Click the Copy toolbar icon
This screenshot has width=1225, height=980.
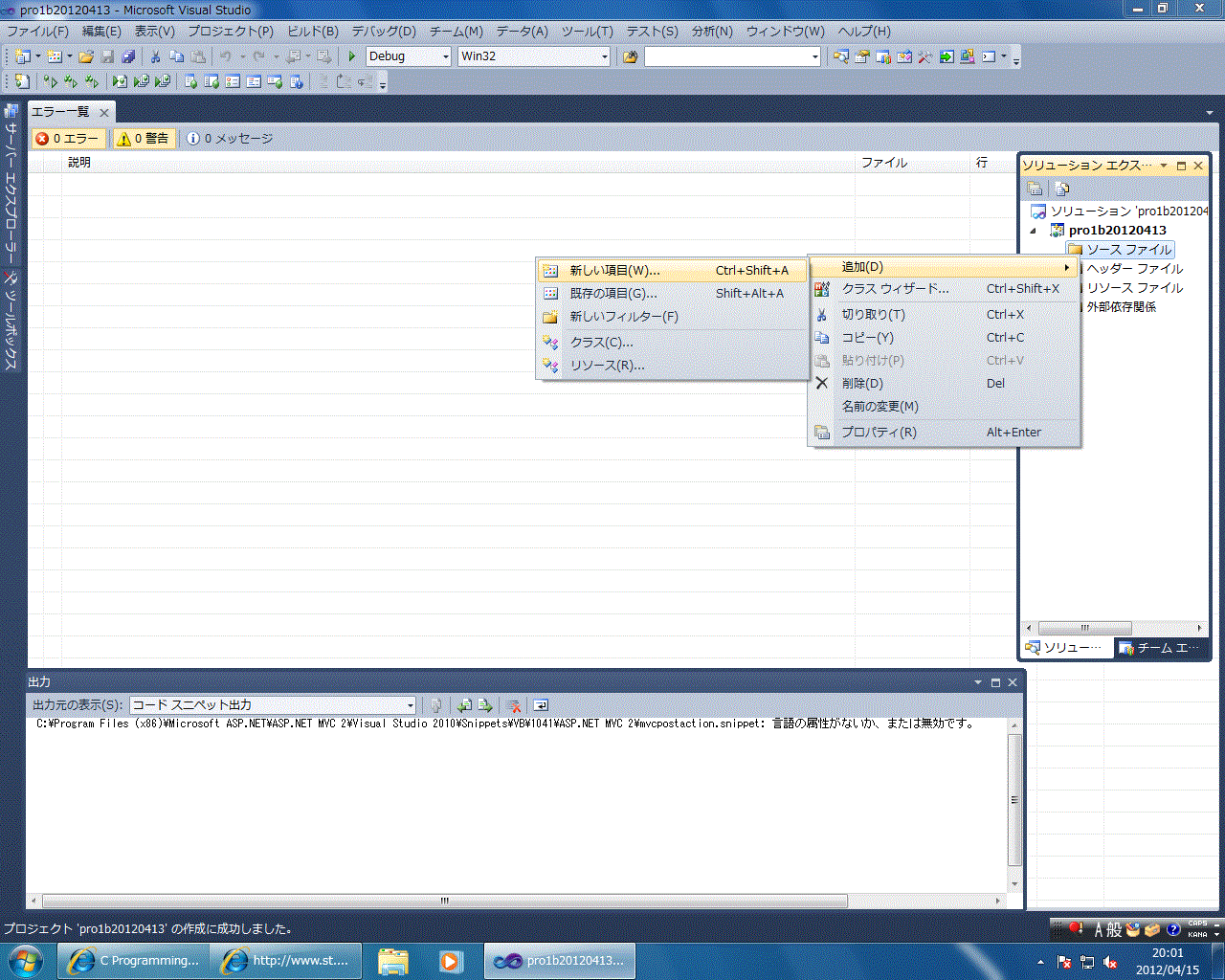pos(176,56)
